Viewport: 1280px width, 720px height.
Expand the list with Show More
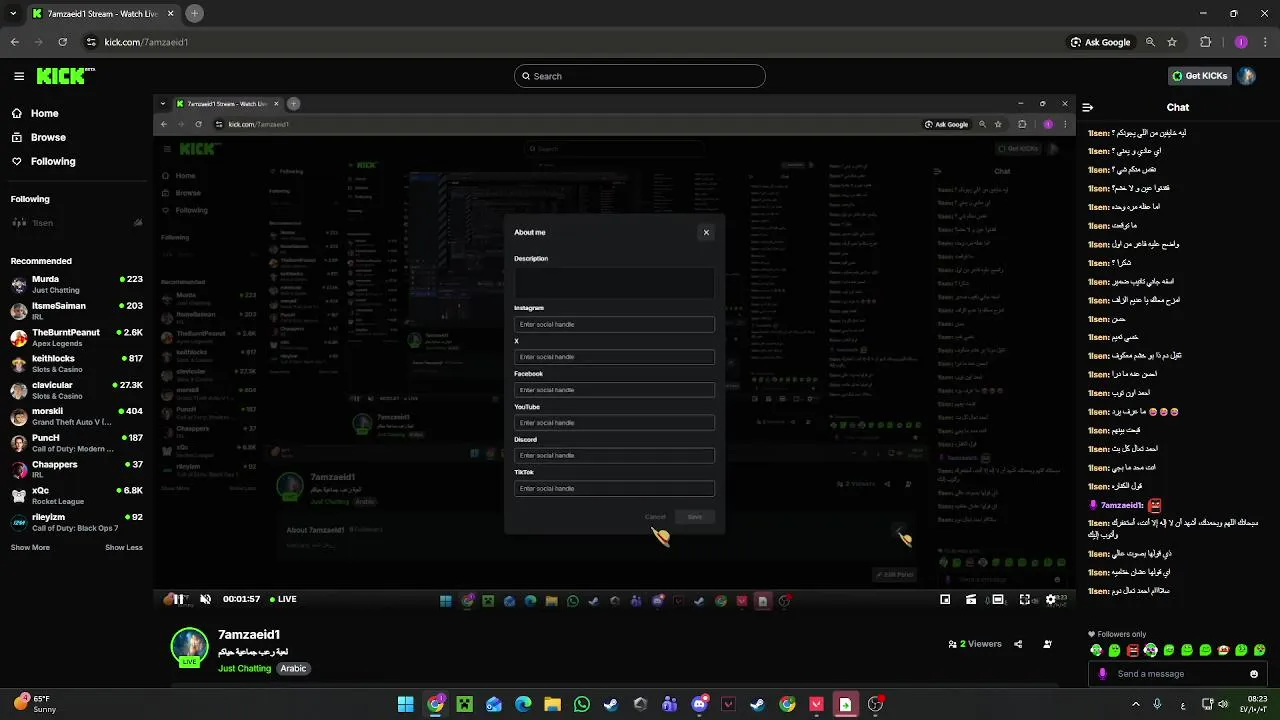tap(30, 547)
